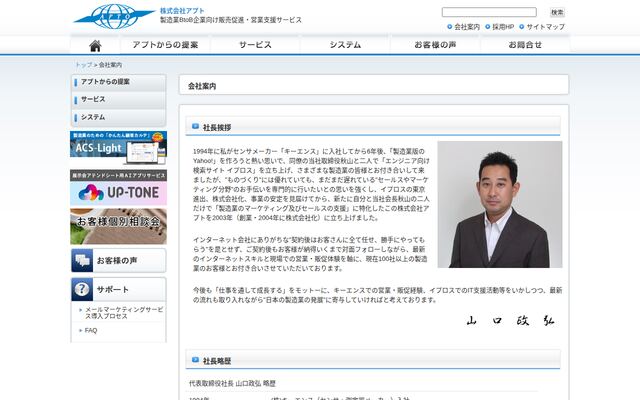640x400 pixels.
Task: Open サイトマップ header link
Action: (x=545, y=27)
